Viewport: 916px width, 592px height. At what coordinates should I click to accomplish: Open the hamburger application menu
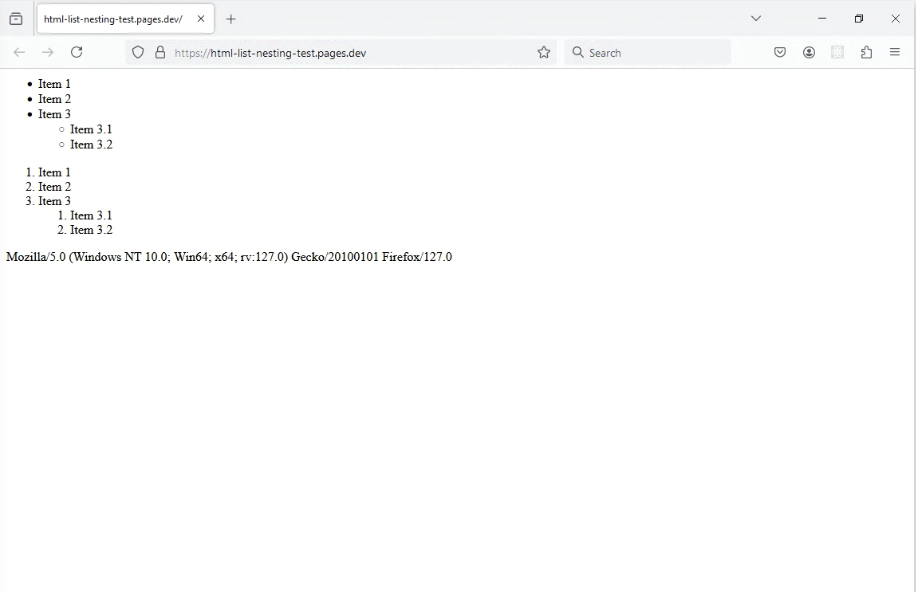pos(895,52)
